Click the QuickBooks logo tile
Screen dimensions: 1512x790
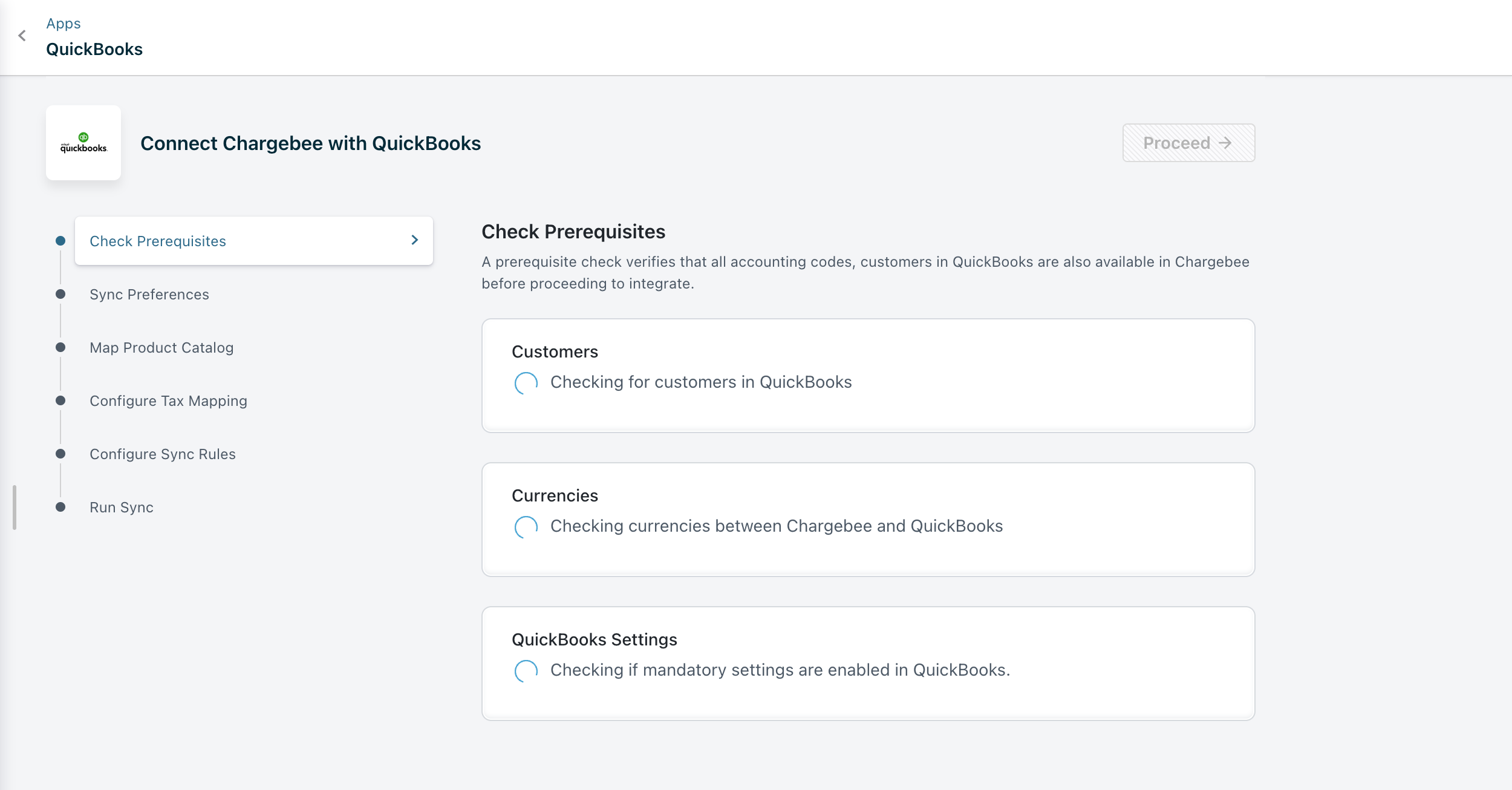pos(83,143)
